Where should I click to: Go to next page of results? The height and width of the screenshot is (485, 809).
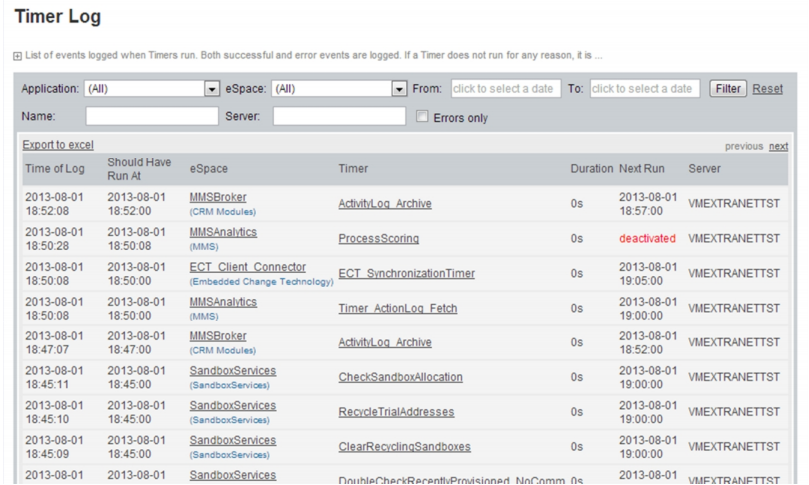[778, 146]
